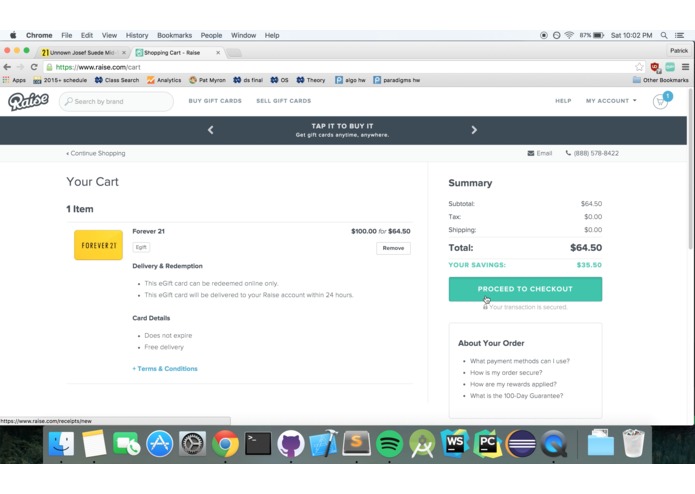Open Sublime Text from the dock
The height and width of the screenshot is (494, 695).
pos(356,443)
